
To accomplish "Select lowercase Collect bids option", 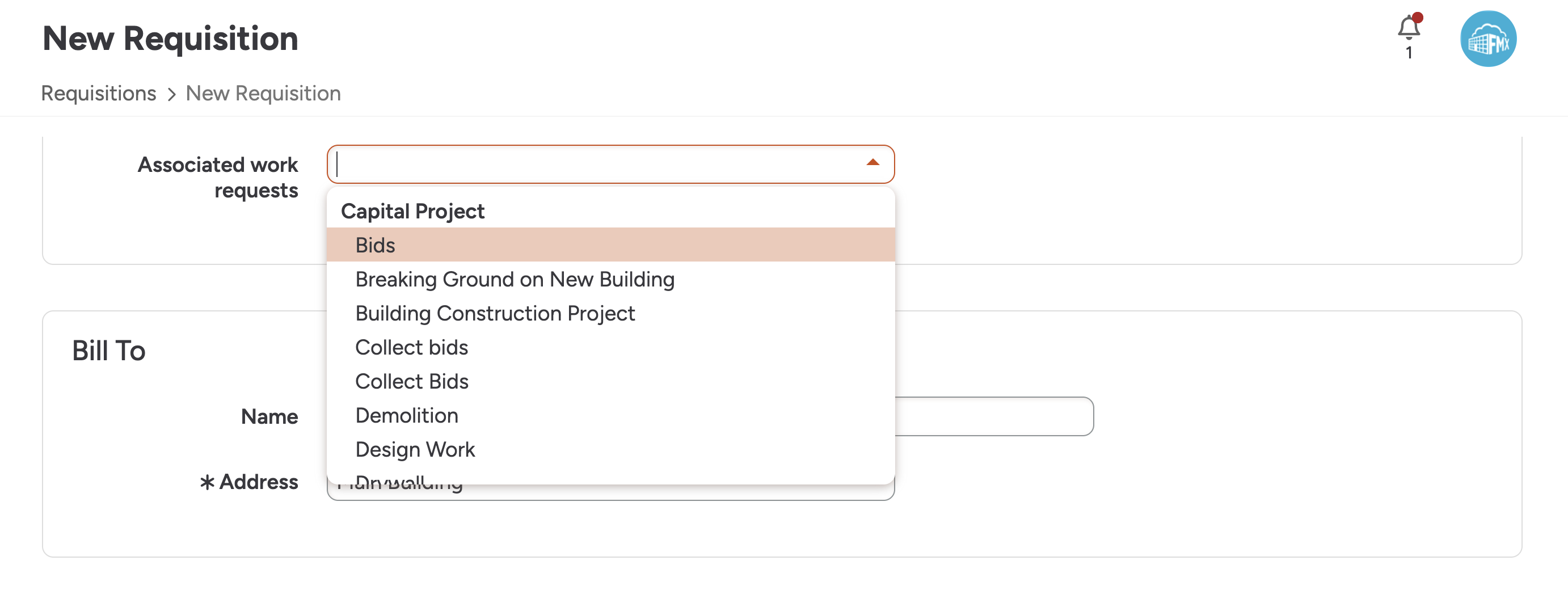I will (x=411, y=347).
